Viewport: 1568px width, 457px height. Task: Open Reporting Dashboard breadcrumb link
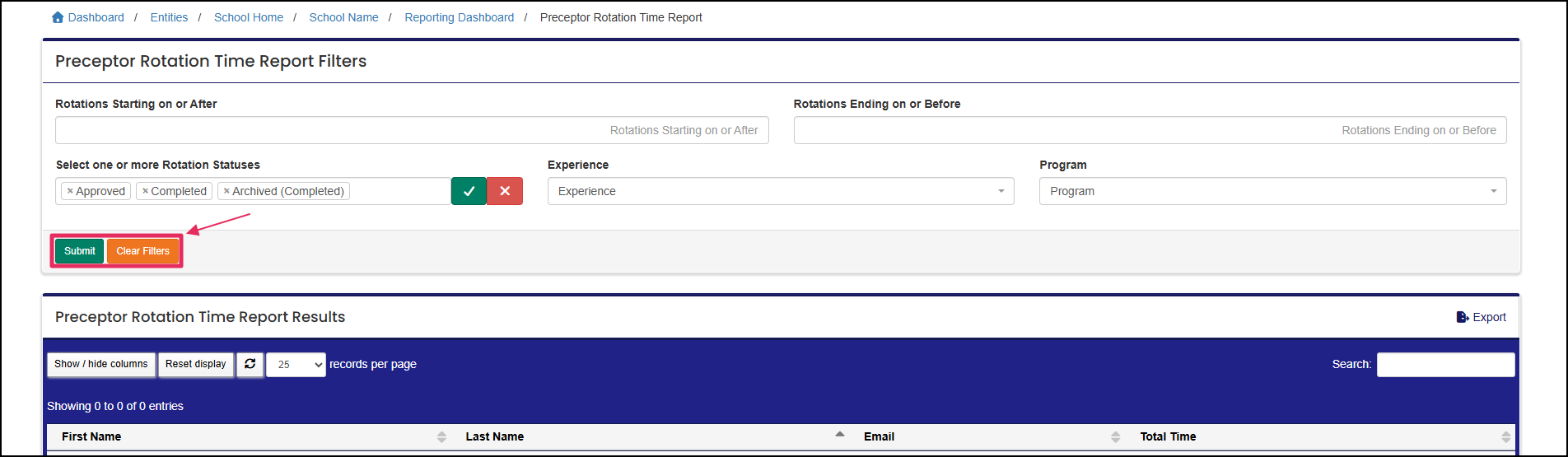click(x=460, y=17)
